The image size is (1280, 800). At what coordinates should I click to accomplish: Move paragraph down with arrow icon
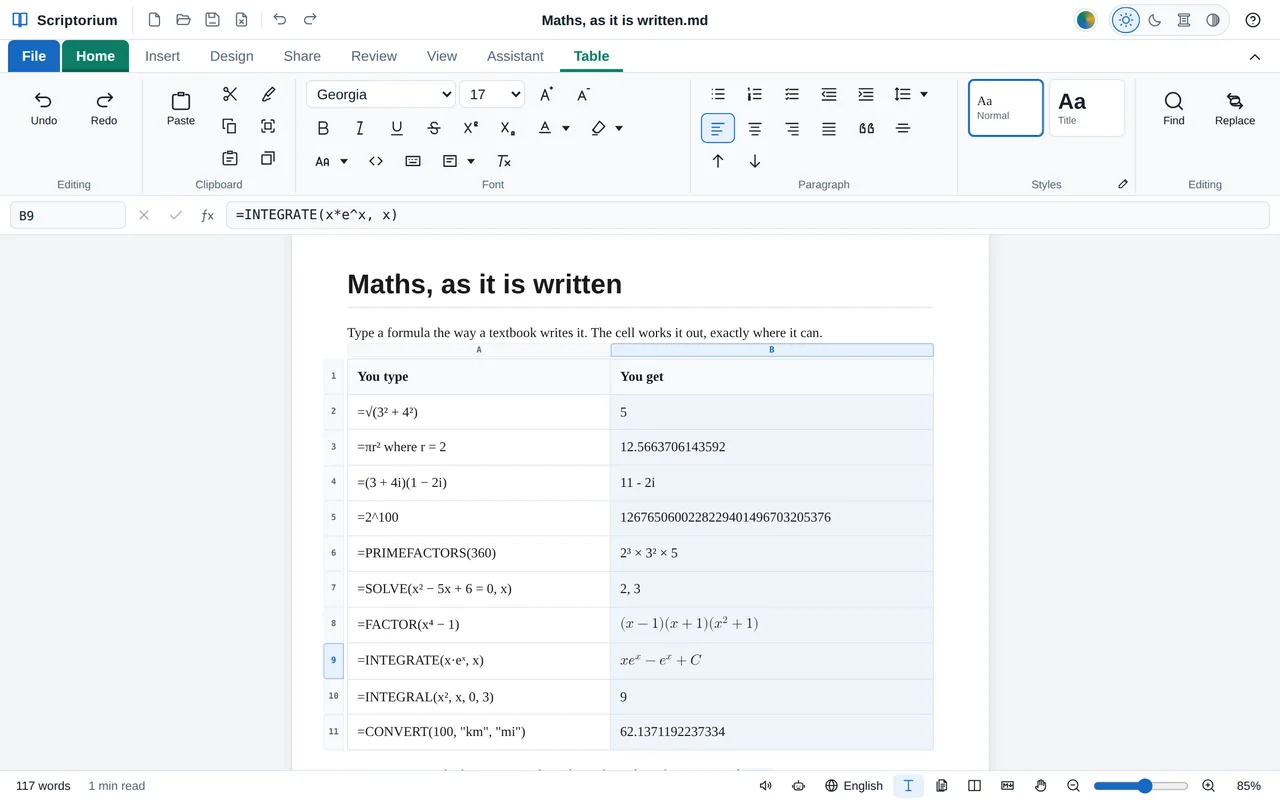coord(755,161)
